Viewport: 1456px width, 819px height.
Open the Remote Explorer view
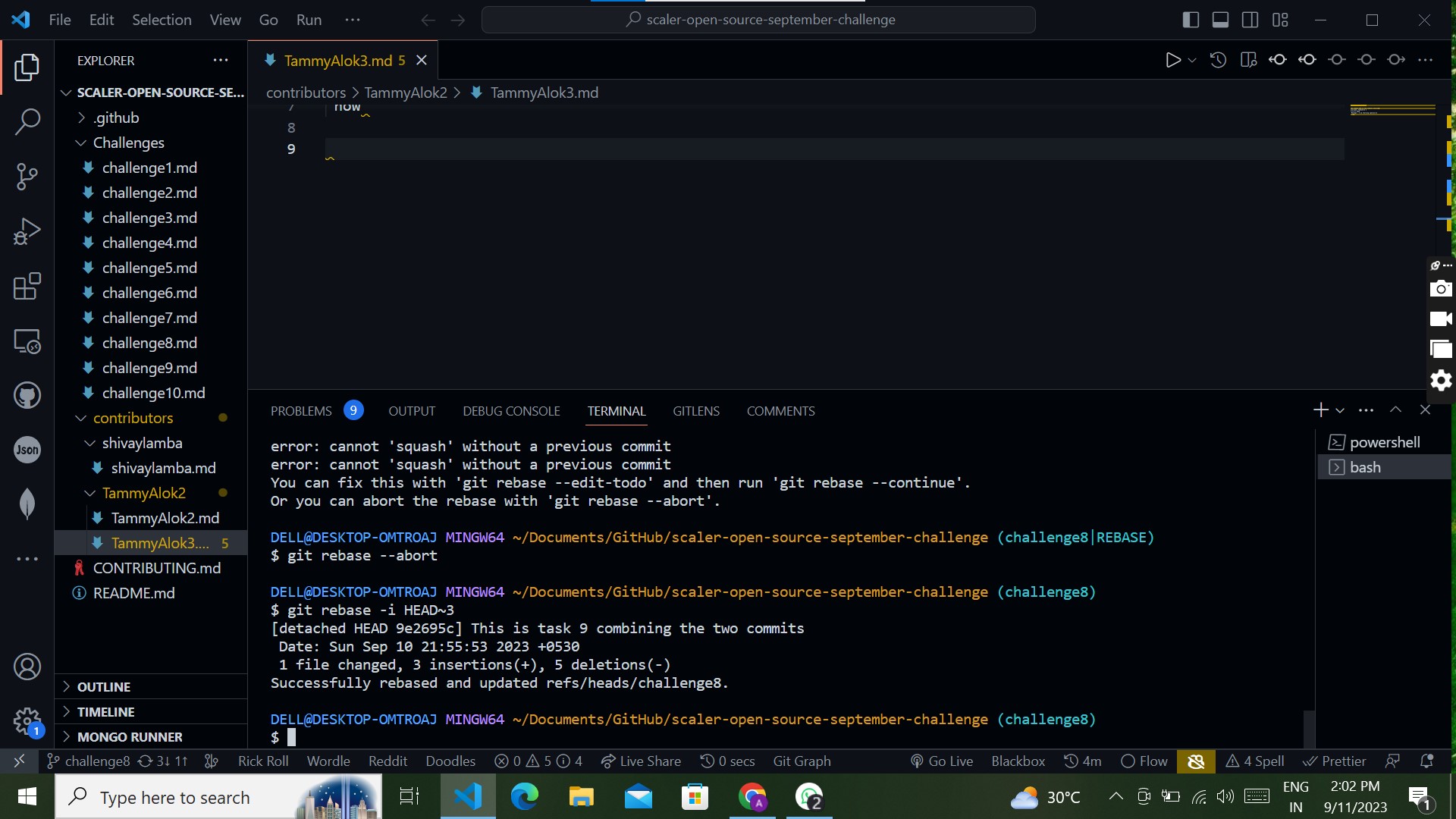pyautogui.click(x=27, y=340)
